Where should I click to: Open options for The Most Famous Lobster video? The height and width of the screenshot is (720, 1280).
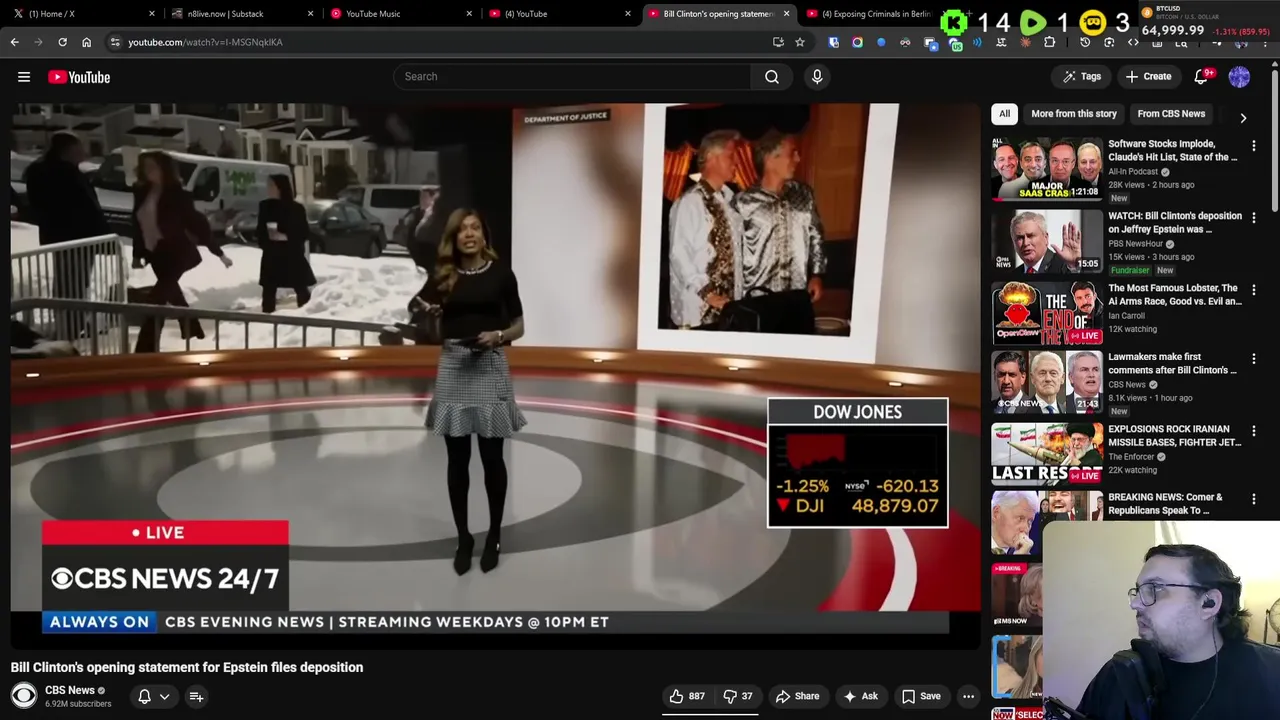point(1254,290)
